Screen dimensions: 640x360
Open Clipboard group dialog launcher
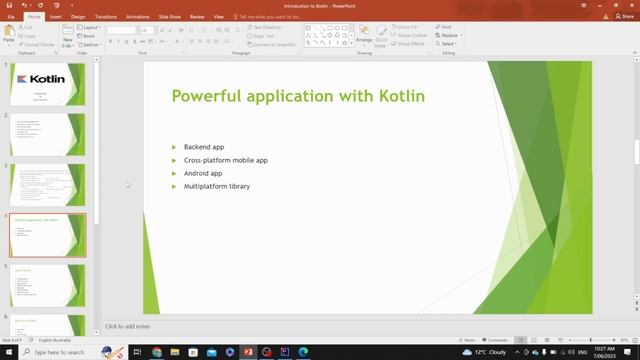(56, 53)
